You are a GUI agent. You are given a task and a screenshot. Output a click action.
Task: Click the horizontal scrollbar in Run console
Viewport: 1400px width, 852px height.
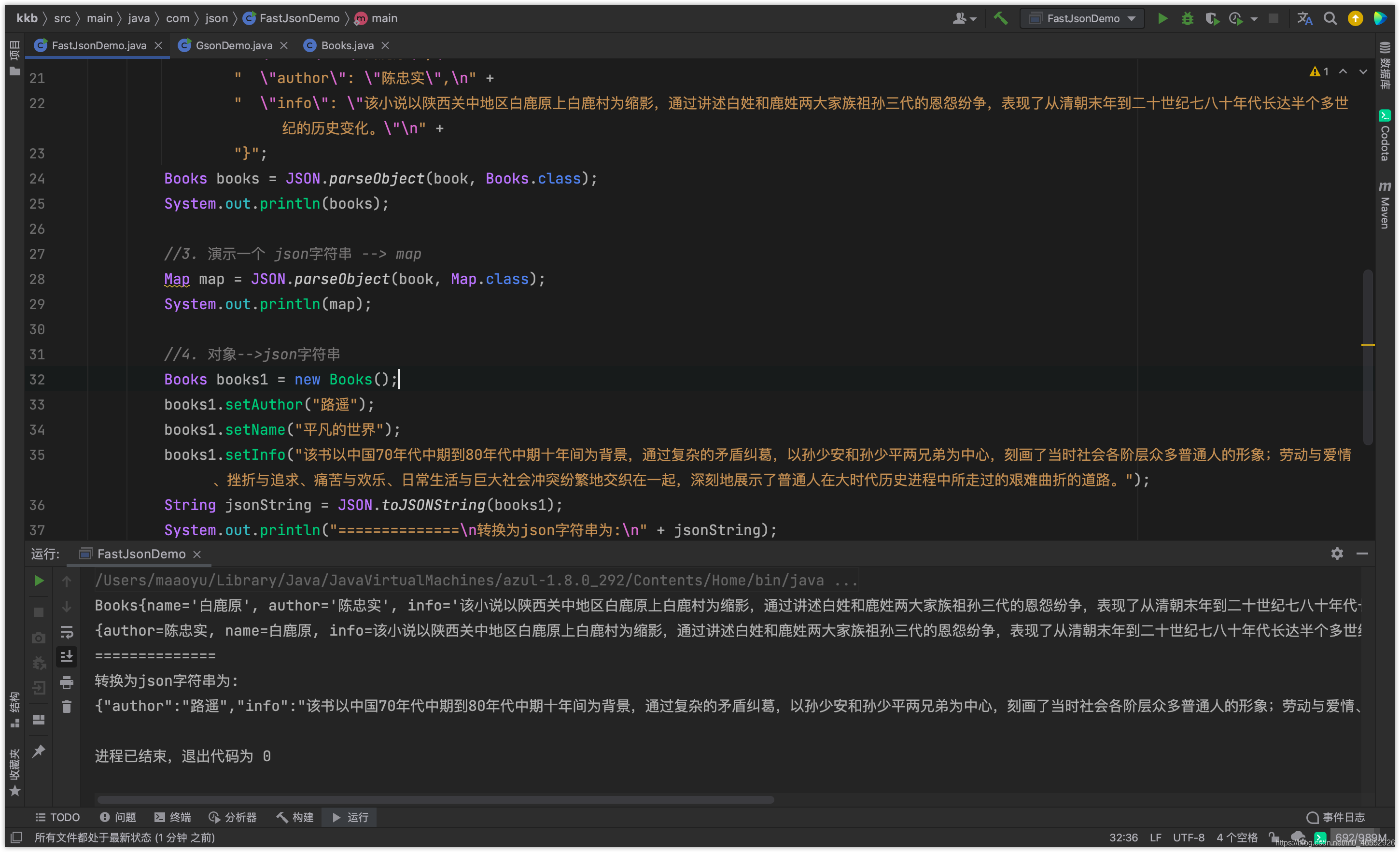435,800
